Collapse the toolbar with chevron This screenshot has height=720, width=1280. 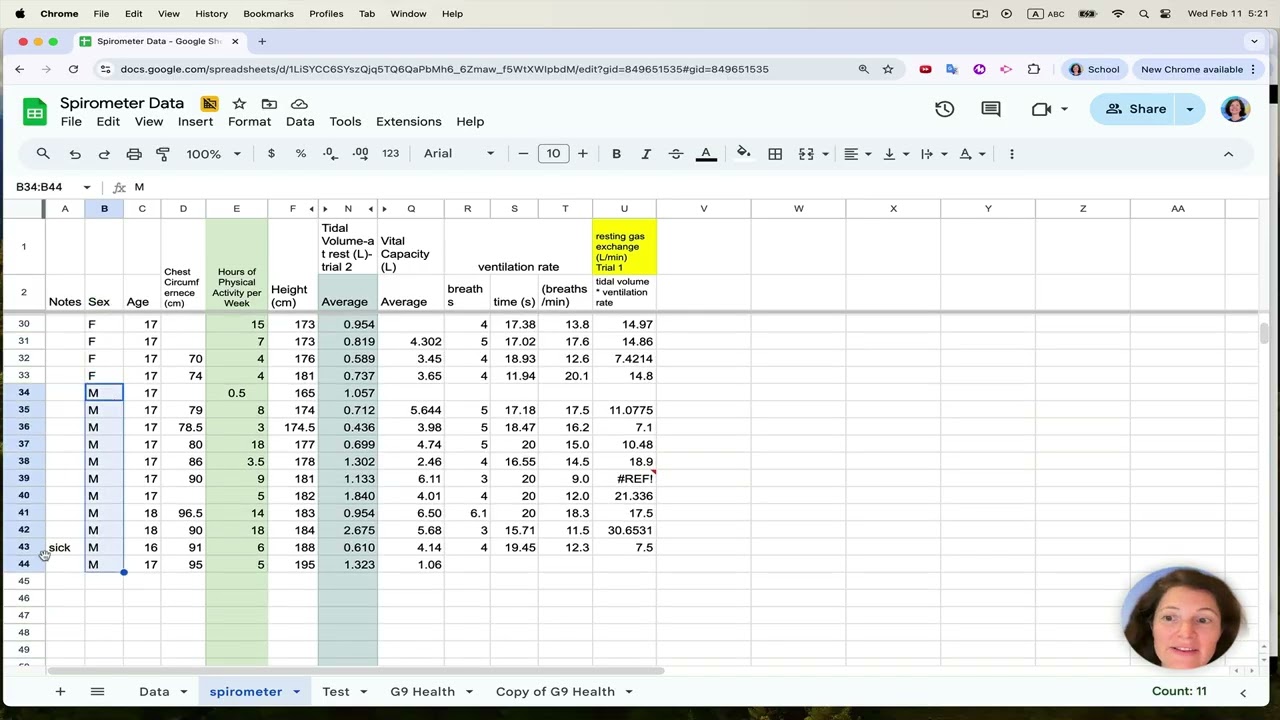pyautogui.click(x=1228, y=154)
